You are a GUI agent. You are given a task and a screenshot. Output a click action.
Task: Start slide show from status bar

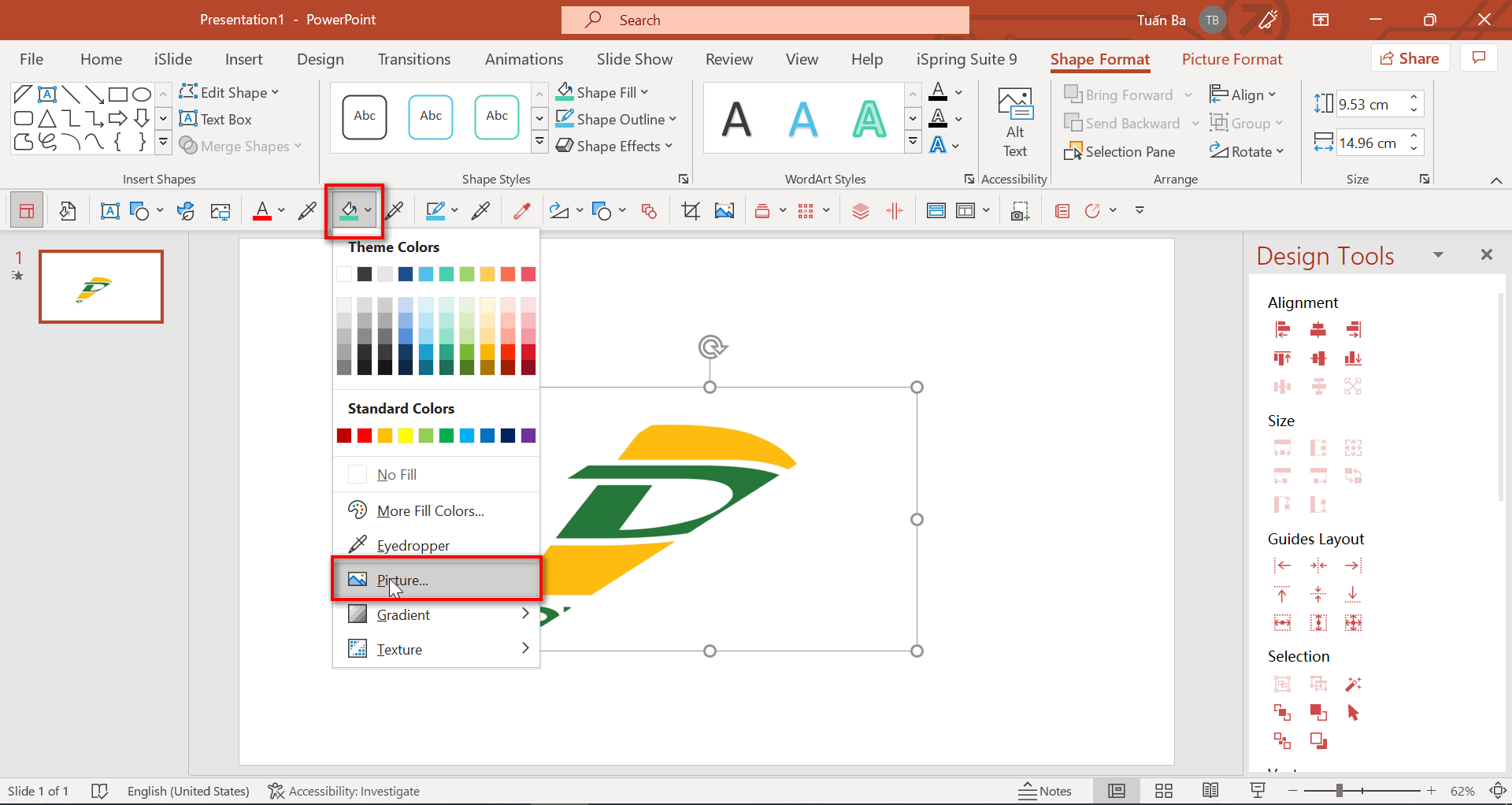(x=1258, y=791)
